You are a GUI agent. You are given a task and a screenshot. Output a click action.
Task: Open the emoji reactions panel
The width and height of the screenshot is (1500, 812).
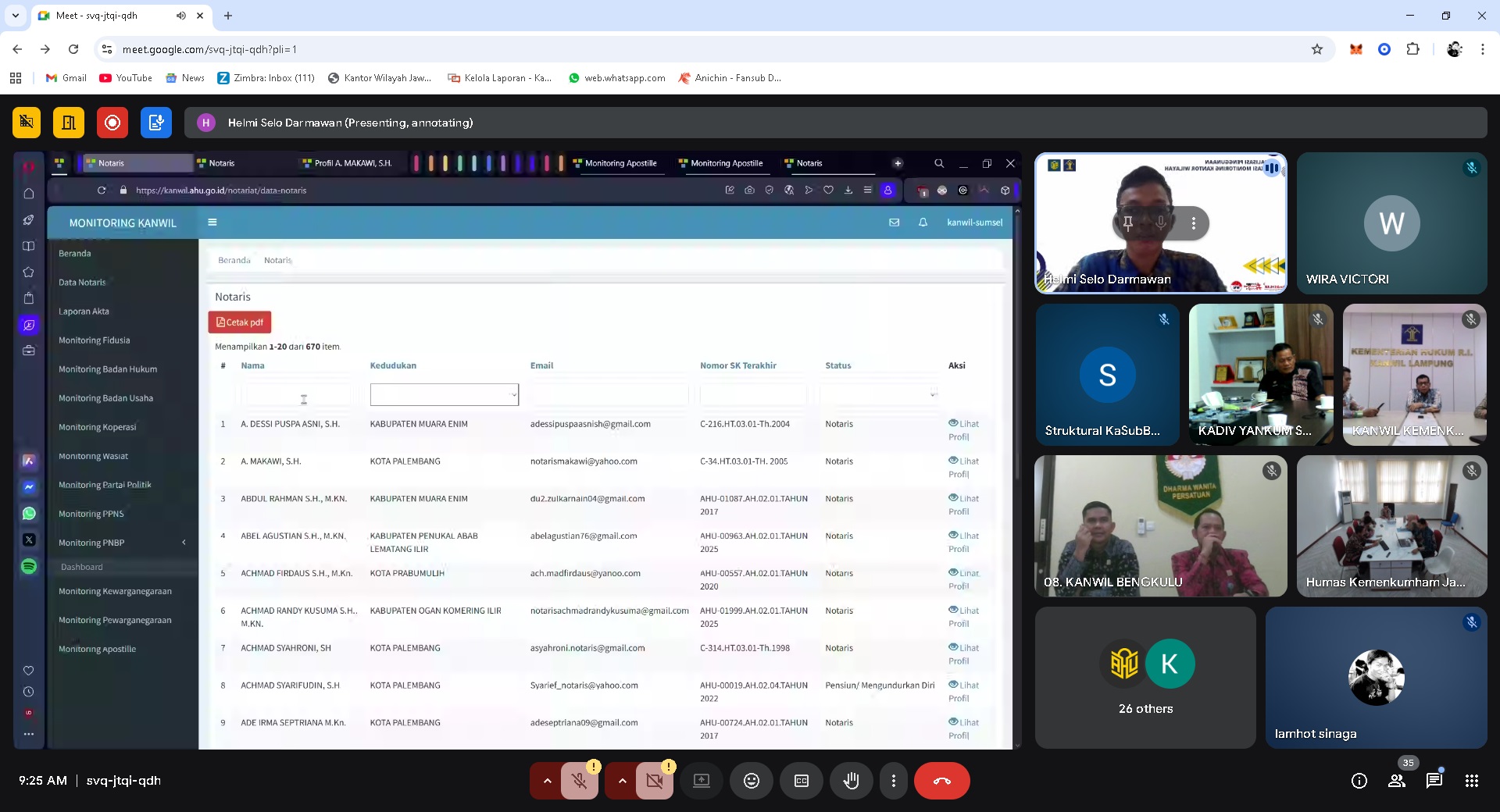751,781
